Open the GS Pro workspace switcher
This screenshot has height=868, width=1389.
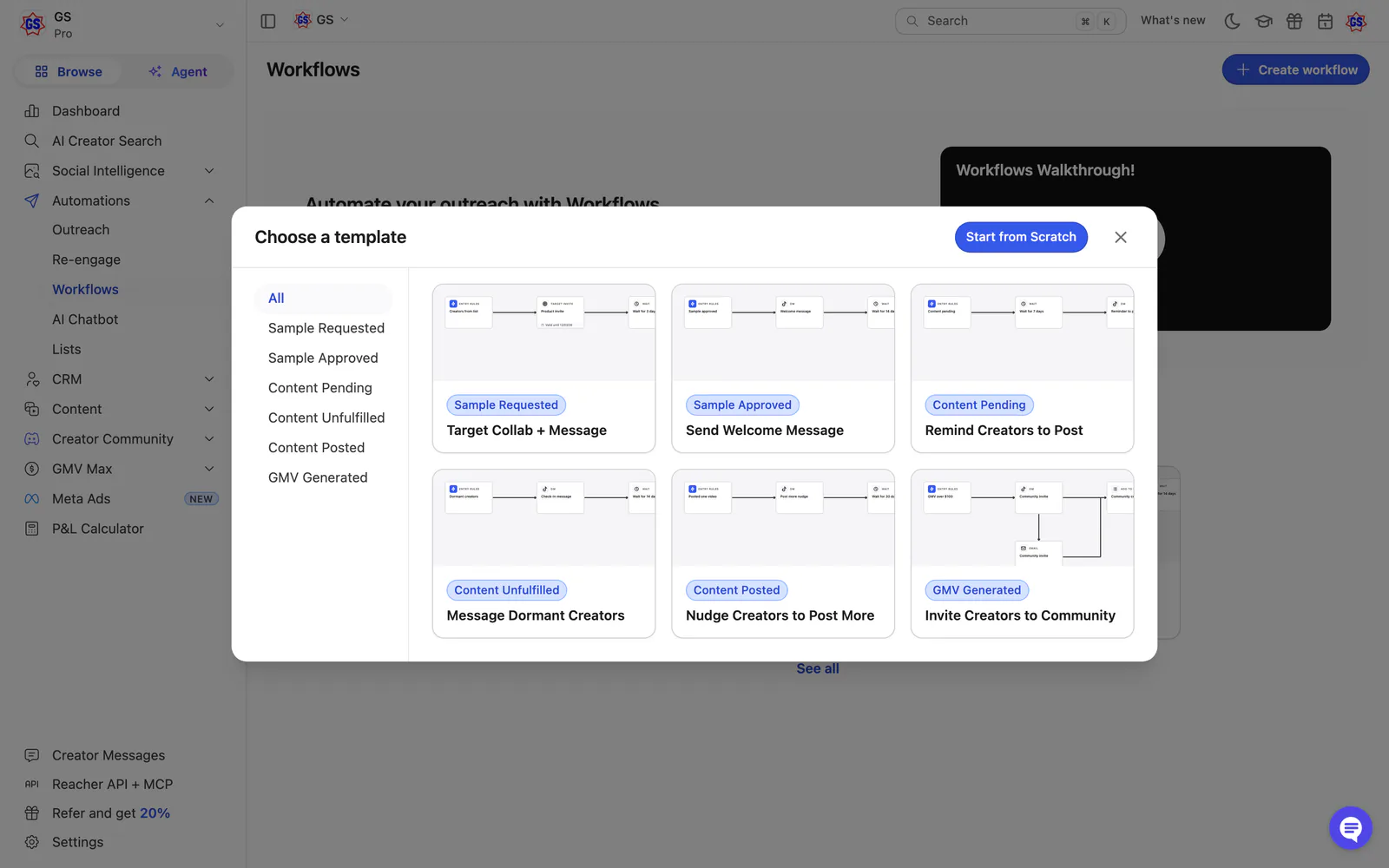click(x=122, y=25)
